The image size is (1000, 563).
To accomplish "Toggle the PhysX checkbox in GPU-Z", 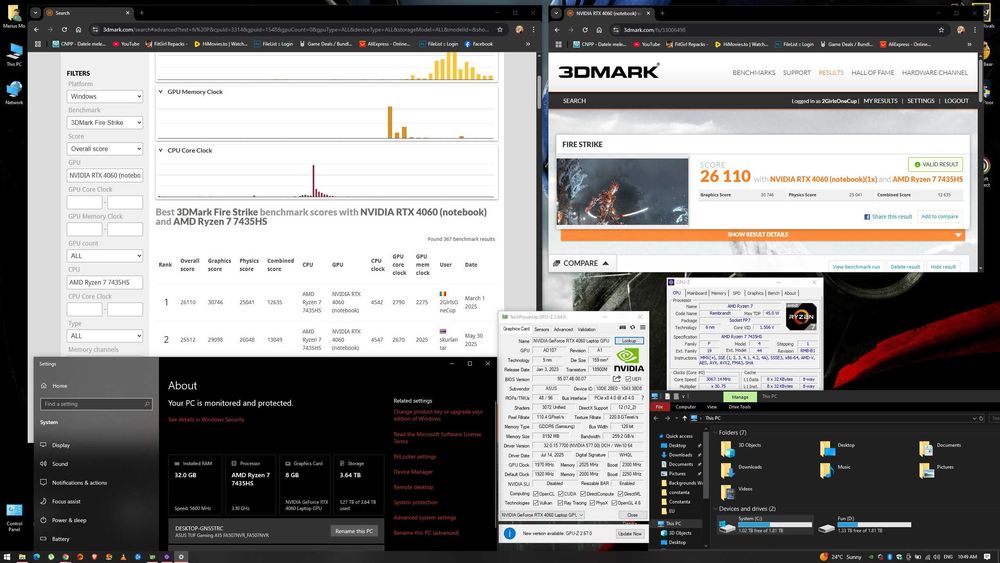I will (x=592, y=503).
